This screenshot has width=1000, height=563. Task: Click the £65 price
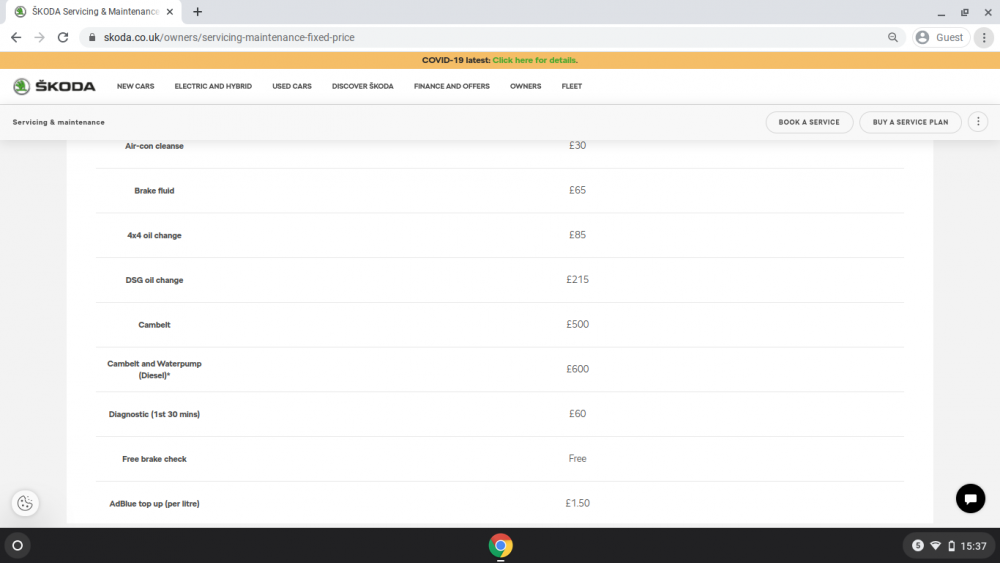pyautogui.click(x=577, y=190)
